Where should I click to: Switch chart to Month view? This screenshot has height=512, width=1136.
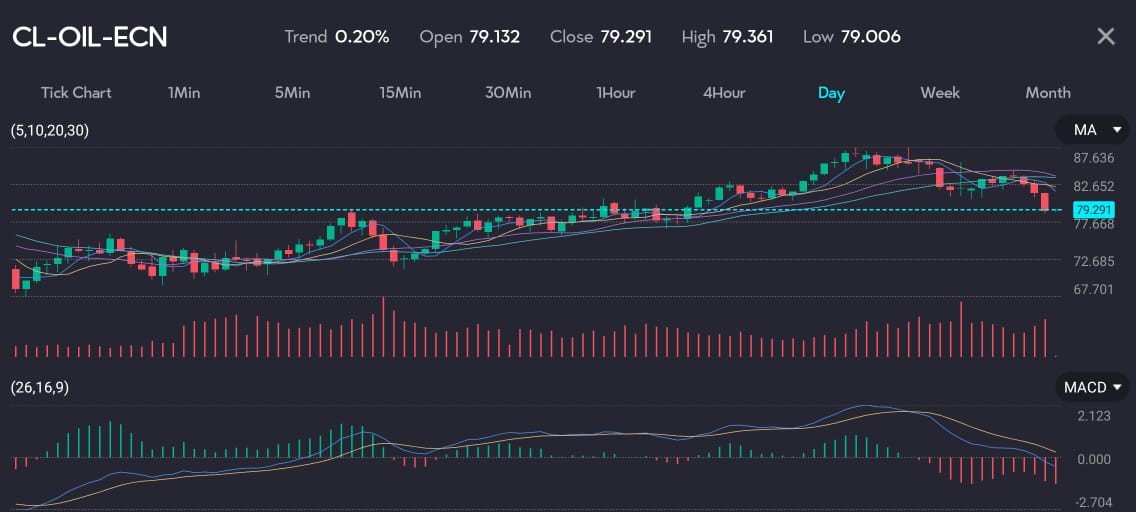point(1048,92)
